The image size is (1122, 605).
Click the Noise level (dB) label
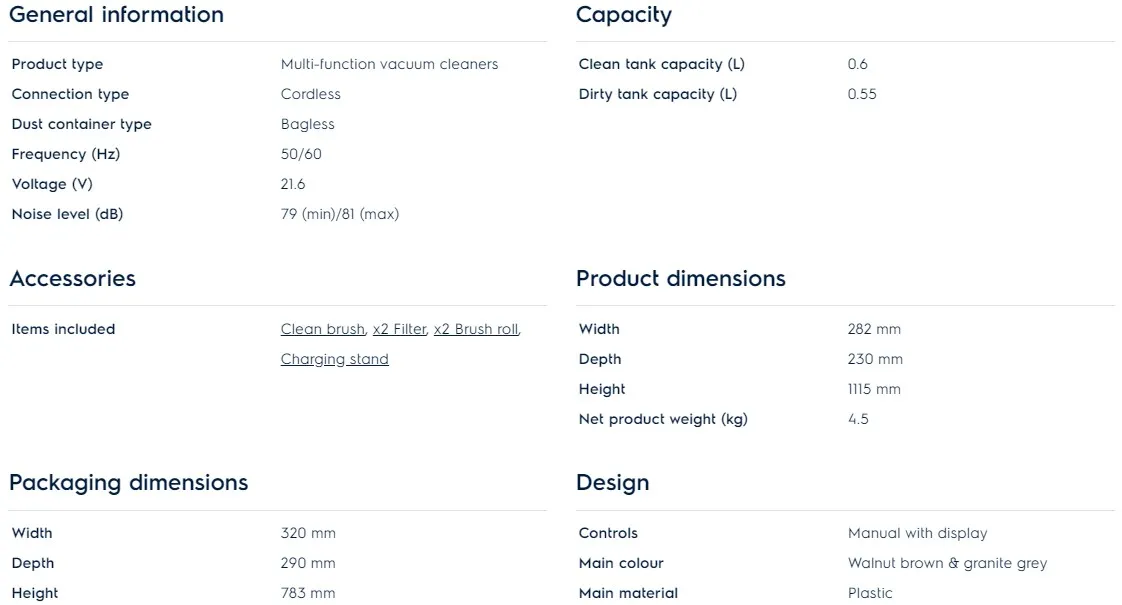(x=67, y=214)
